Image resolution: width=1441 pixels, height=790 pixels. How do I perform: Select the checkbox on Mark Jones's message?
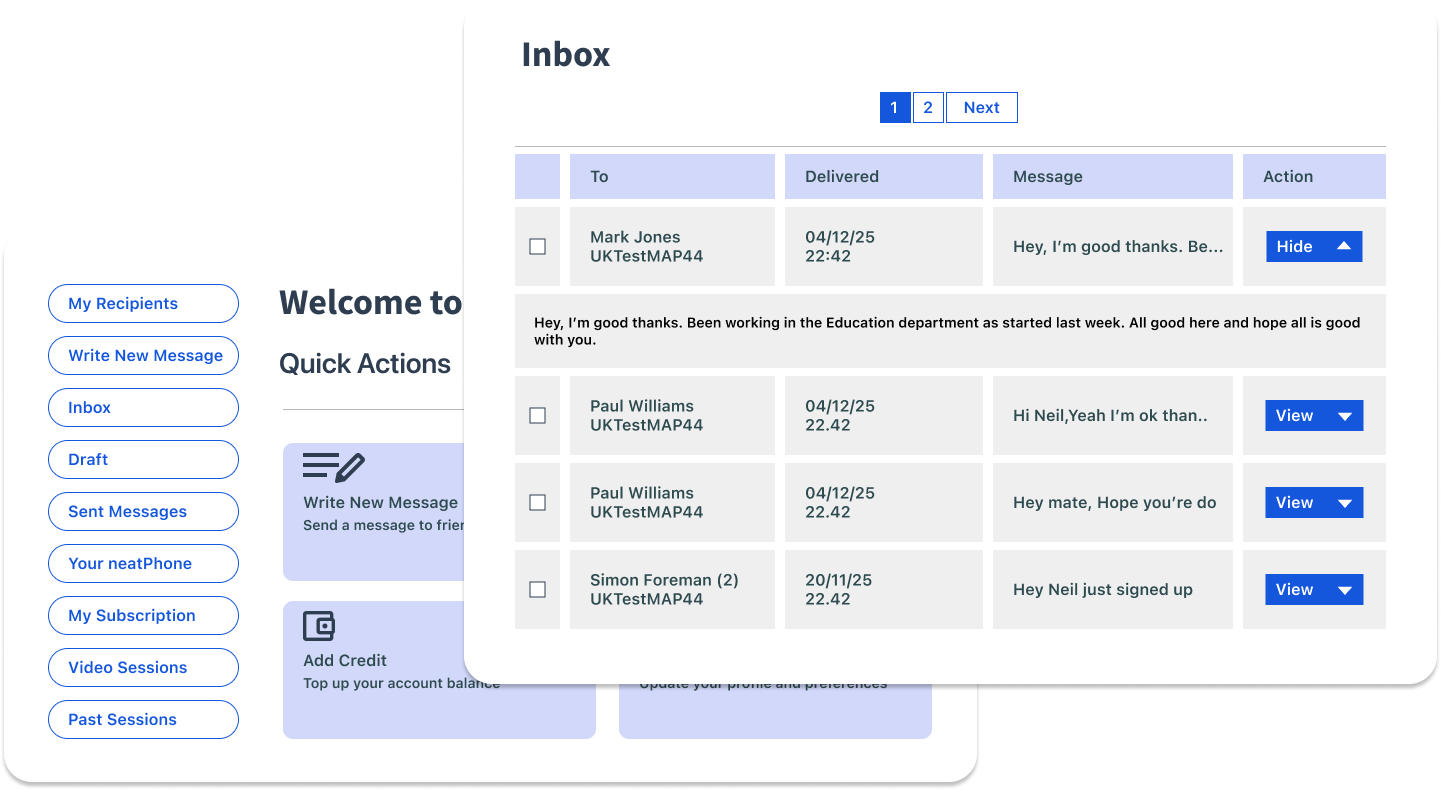[x=537, y=245]
